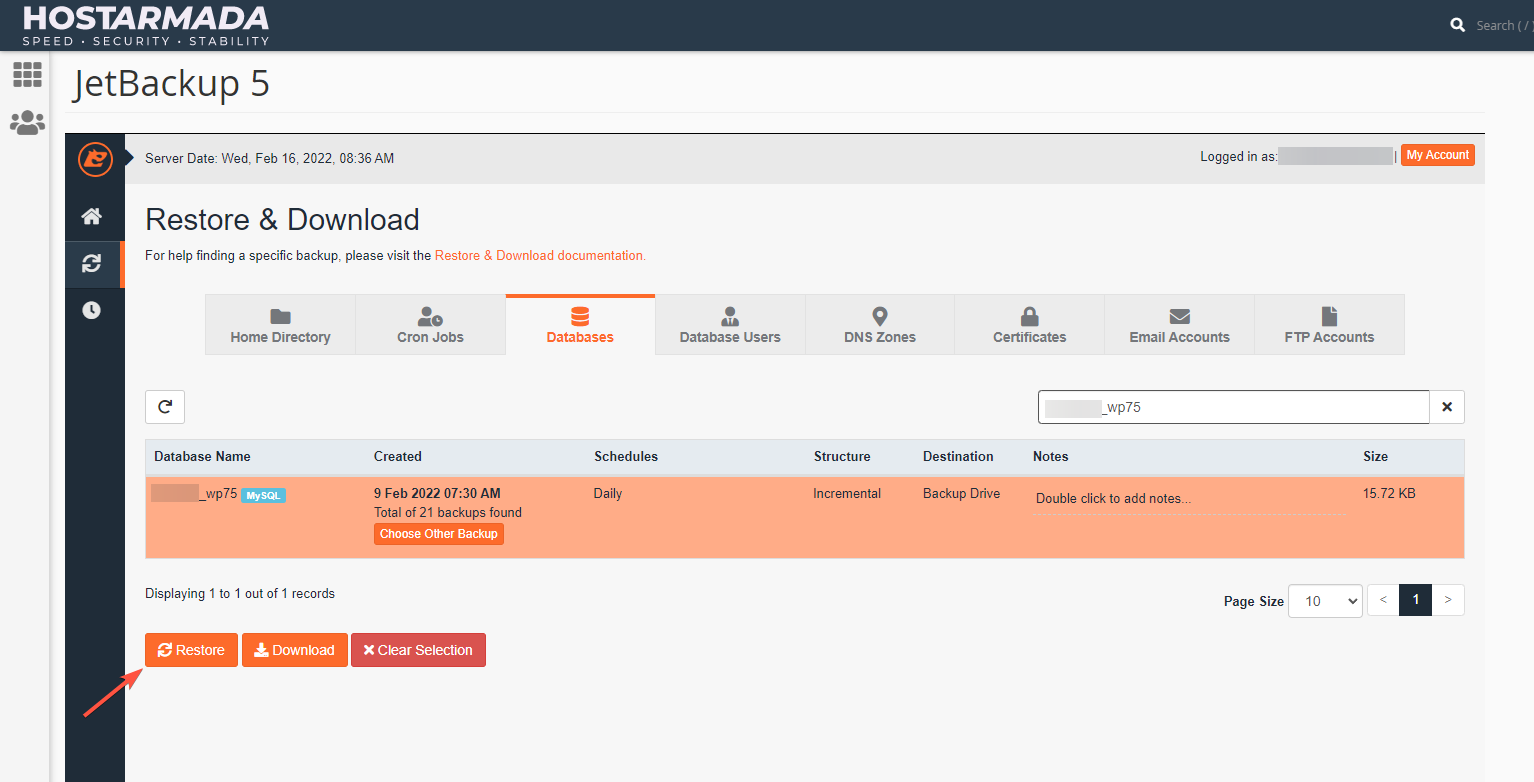Open the user manager people icon
This screenshot has height=782, width=1534.
tap(27, 123)
